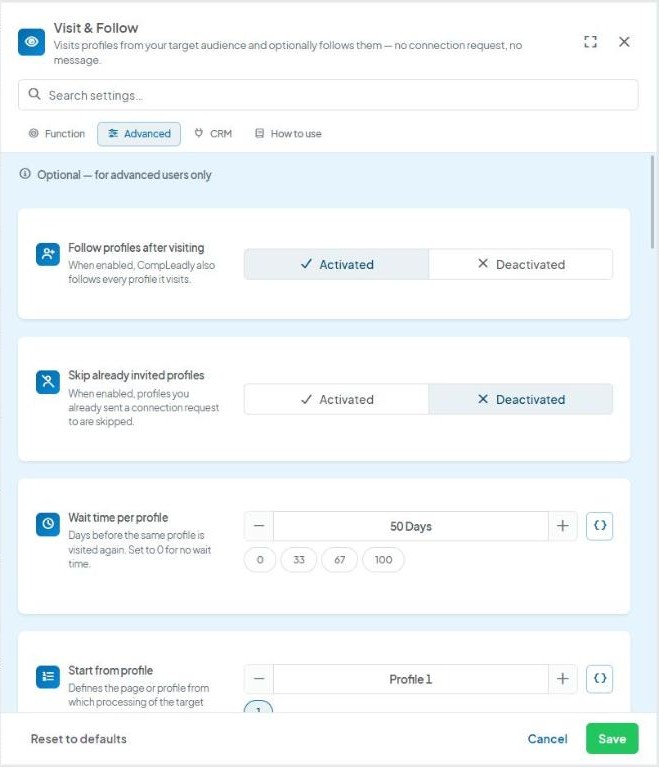Click the 'Skip already invited profiles' heading
The image size is (659, 767).
pyautogui.click(x=136, y=375)
